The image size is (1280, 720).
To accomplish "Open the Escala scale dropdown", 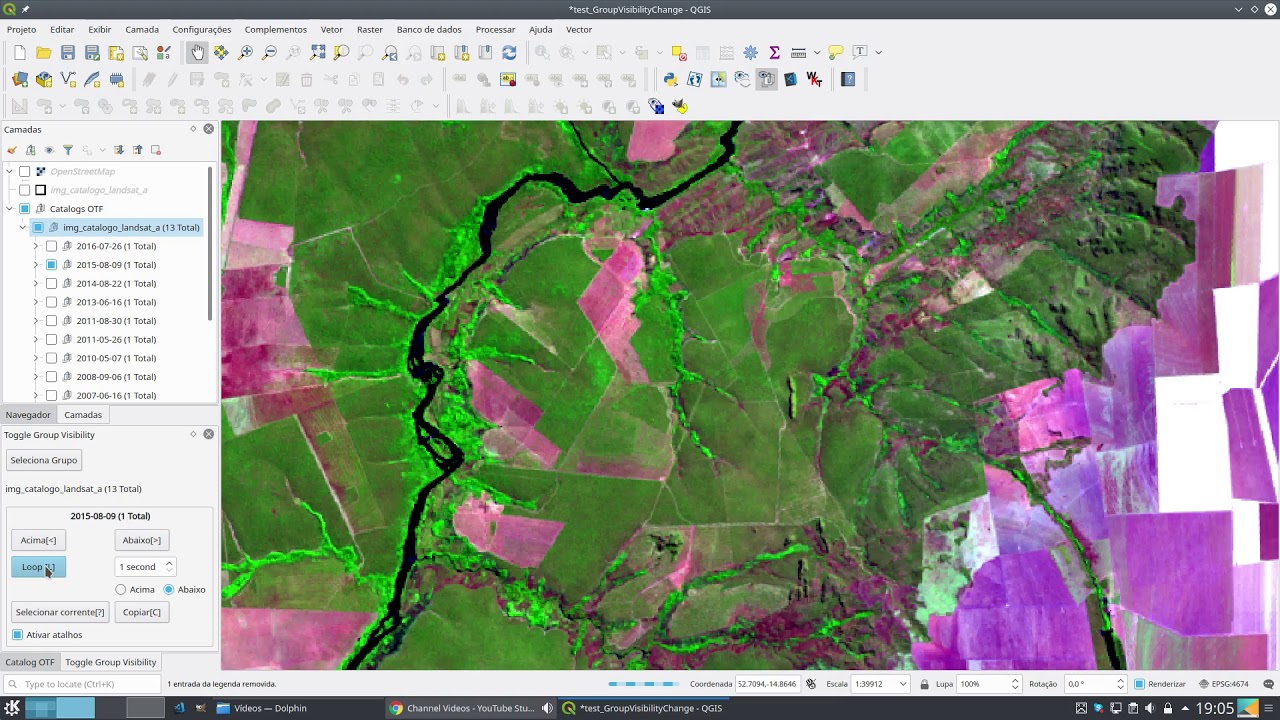I will click(903, 684).
